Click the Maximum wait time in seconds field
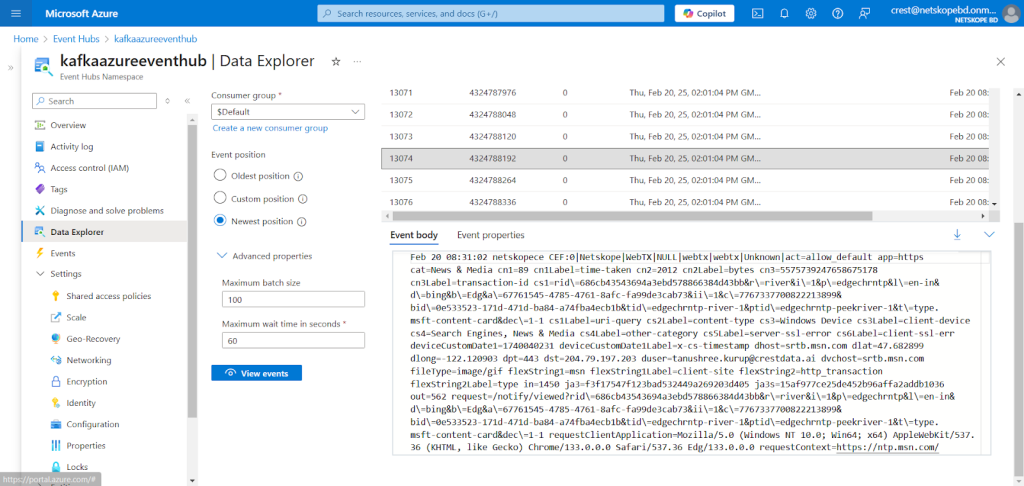 293,340
